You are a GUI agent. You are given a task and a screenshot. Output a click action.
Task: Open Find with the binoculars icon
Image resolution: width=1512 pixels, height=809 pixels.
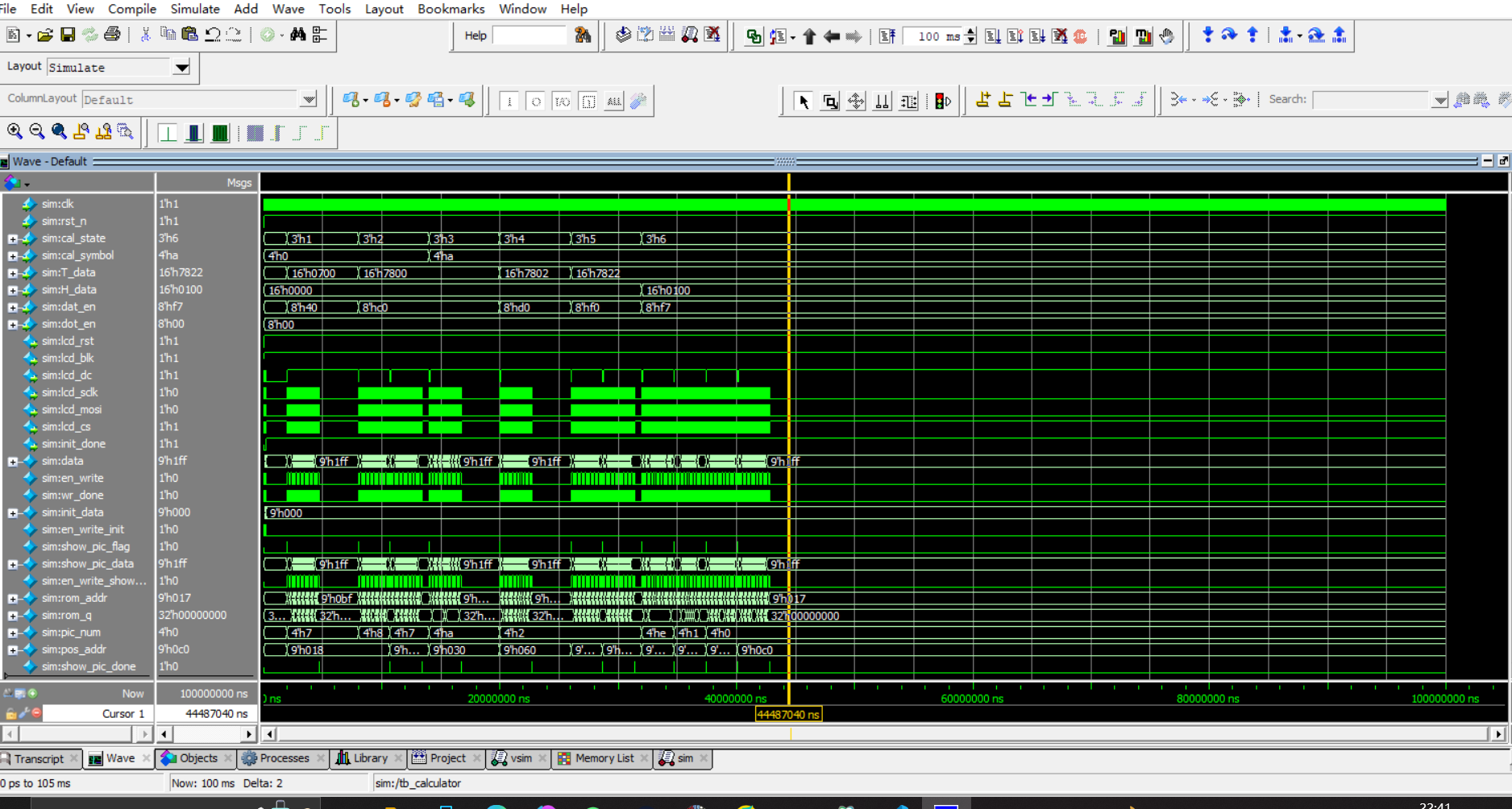tap(298, 35)
